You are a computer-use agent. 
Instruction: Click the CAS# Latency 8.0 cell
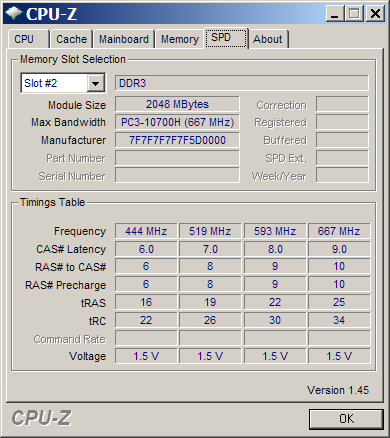(275, 249)
